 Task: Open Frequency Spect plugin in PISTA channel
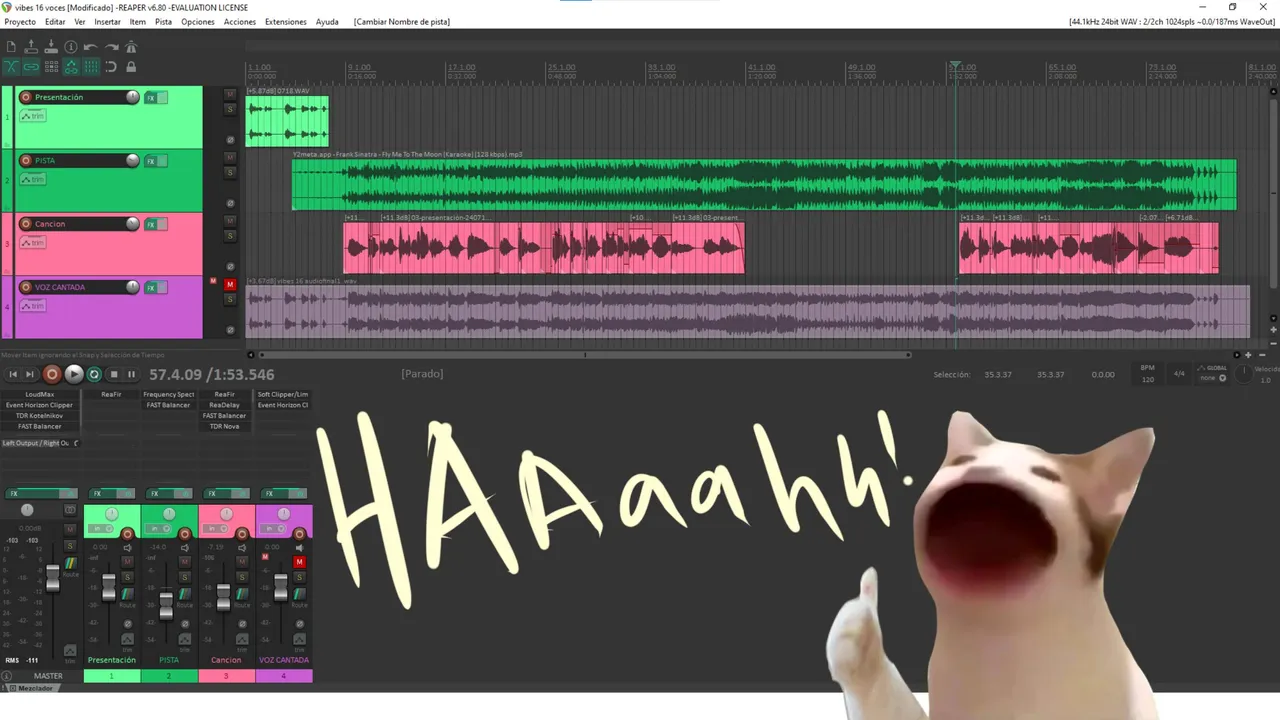168,394
